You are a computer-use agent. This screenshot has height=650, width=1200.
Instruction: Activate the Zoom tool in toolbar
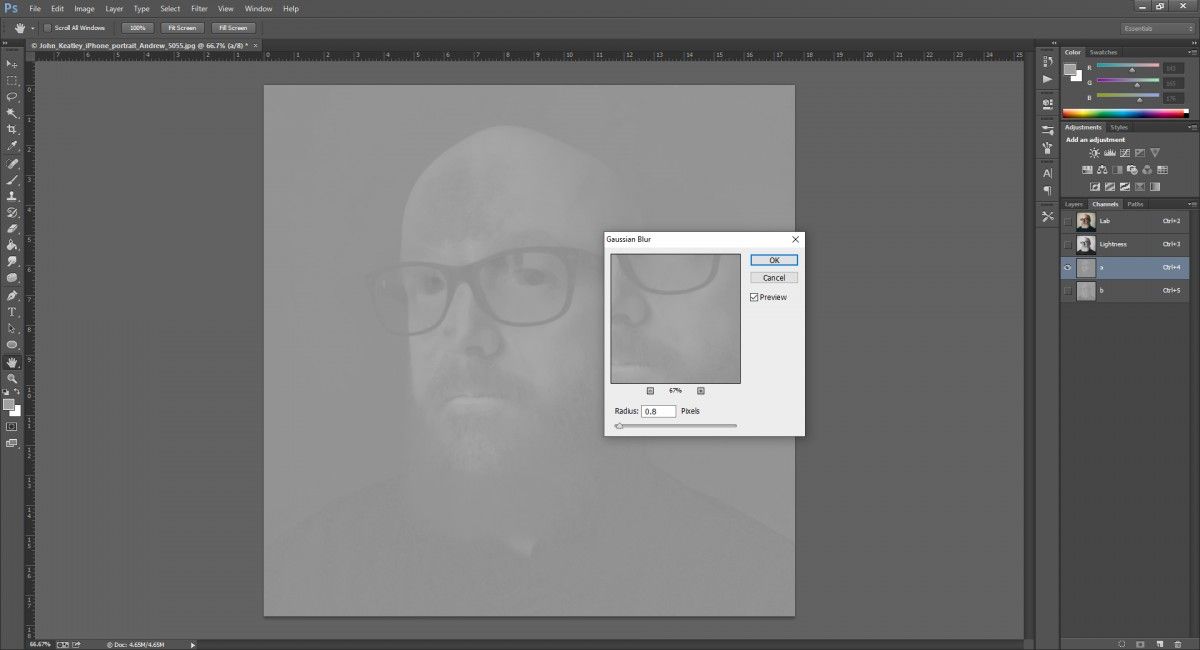pyautogui.click(x=12, y=378)
